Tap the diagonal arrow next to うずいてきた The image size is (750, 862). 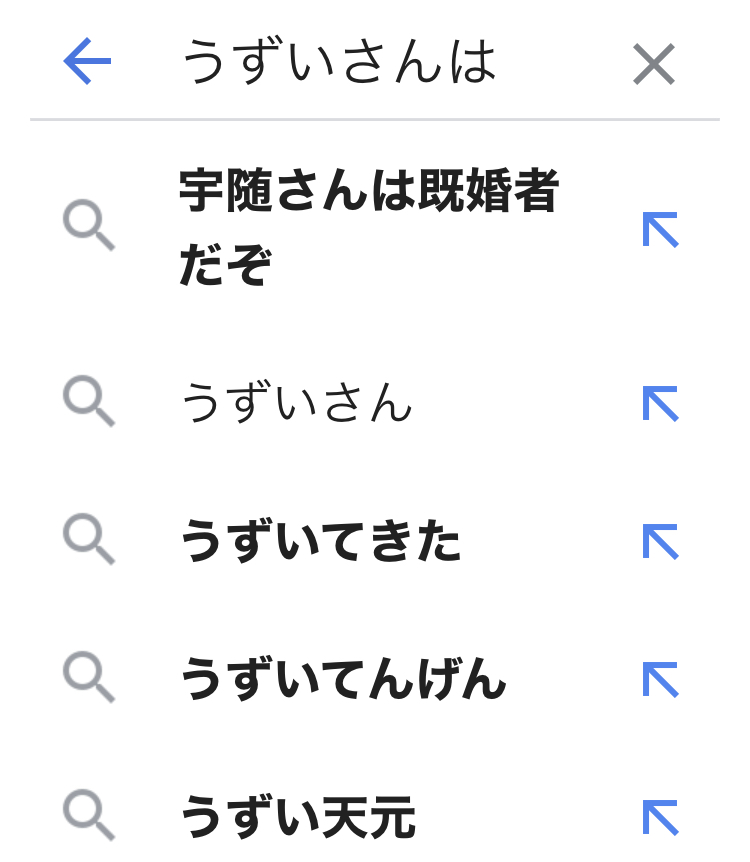pos(660,541)
